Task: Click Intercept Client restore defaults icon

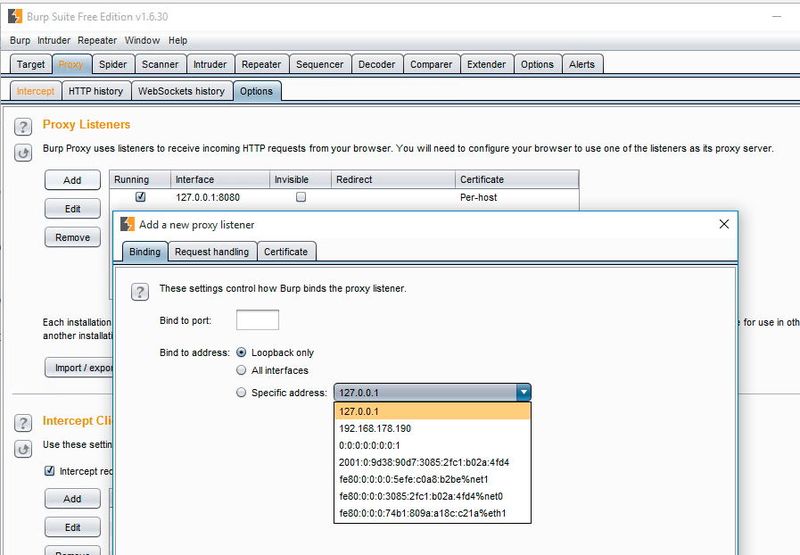Action: [23, 449]
